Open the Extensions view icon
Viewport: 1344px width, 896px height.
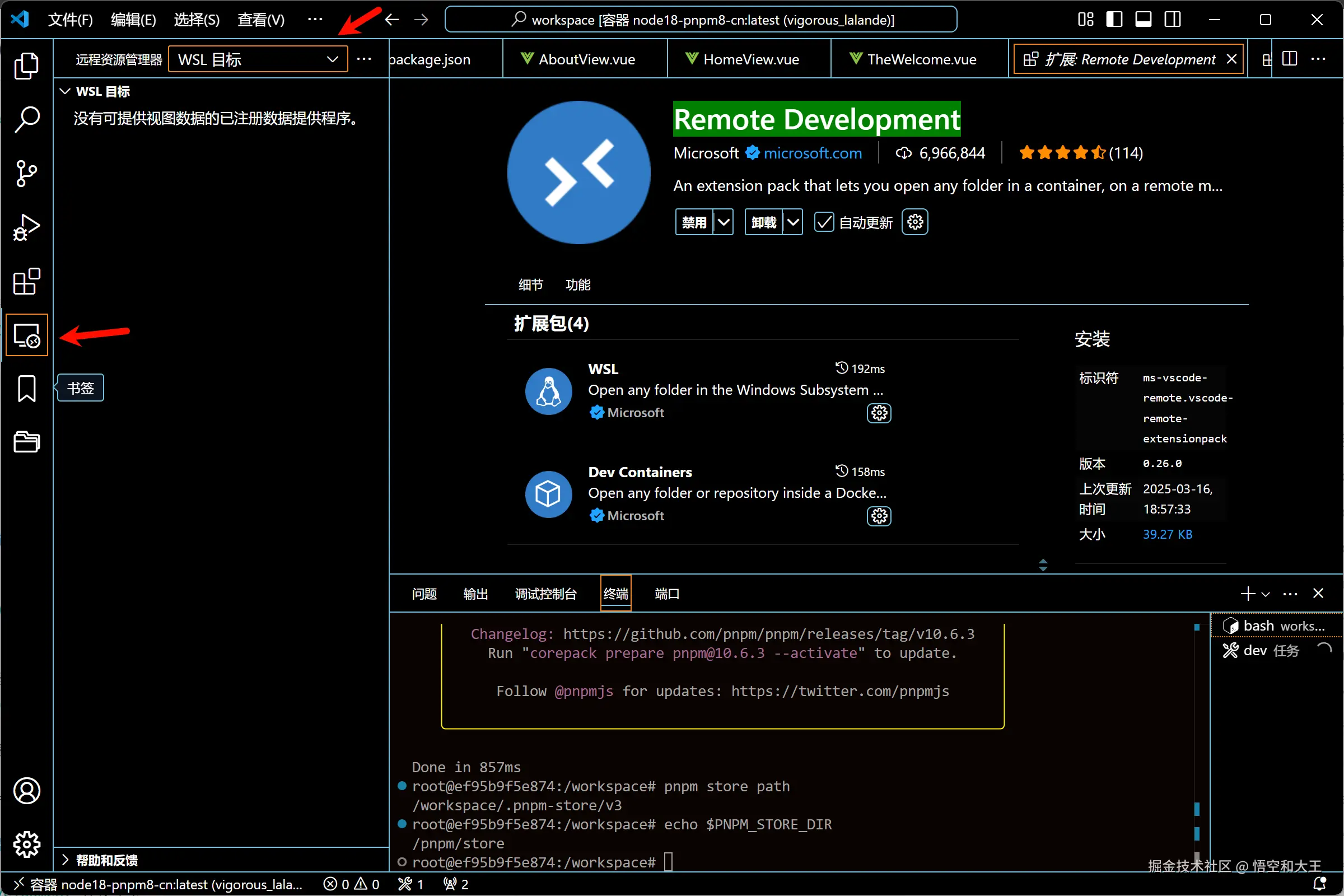(26, 281)
